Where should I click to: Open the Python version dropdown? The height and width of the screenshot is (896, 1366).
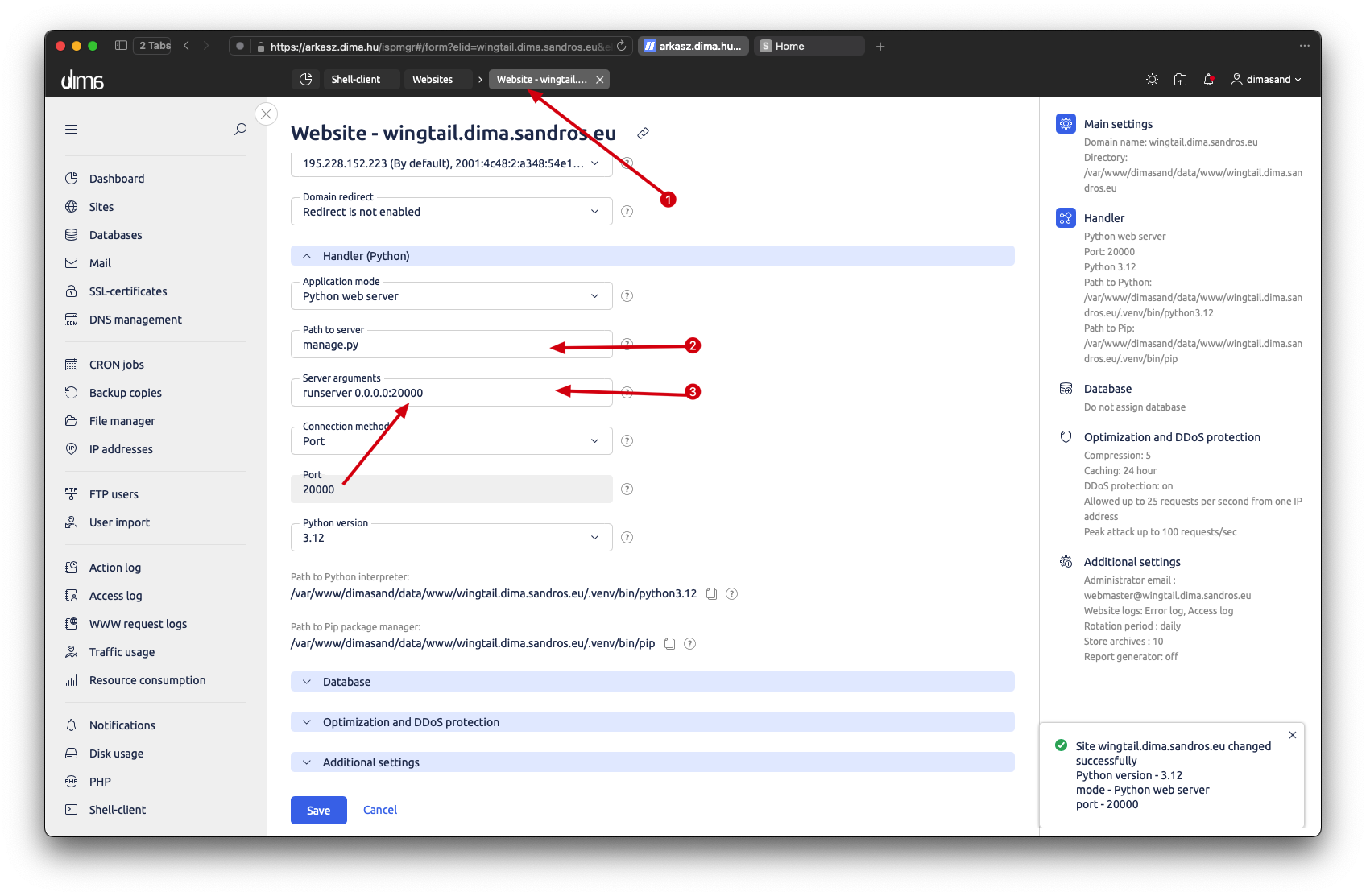pos(451,538)
